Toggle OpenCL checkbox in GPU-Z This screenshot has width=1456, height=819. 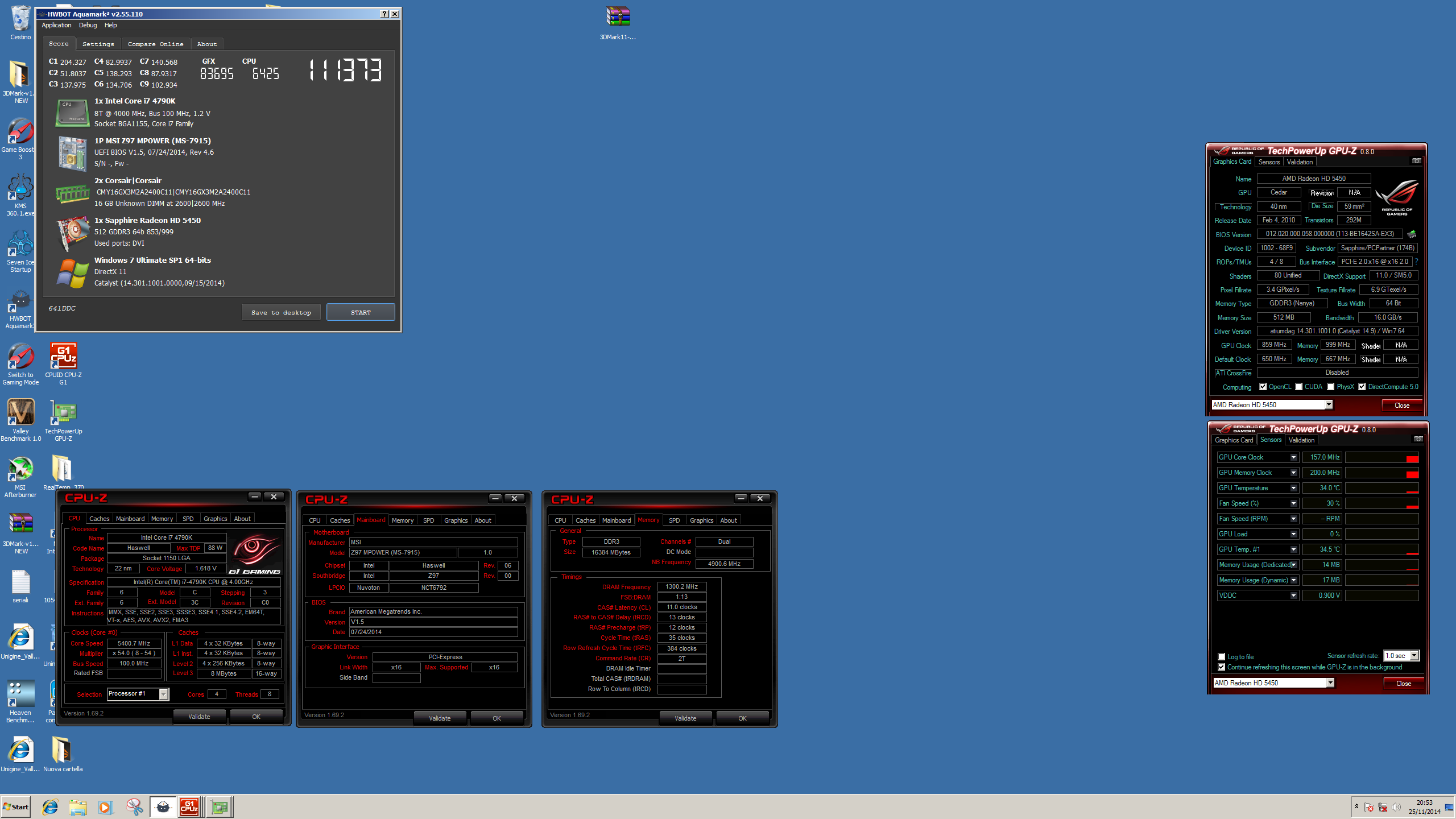pos(1263,387)
